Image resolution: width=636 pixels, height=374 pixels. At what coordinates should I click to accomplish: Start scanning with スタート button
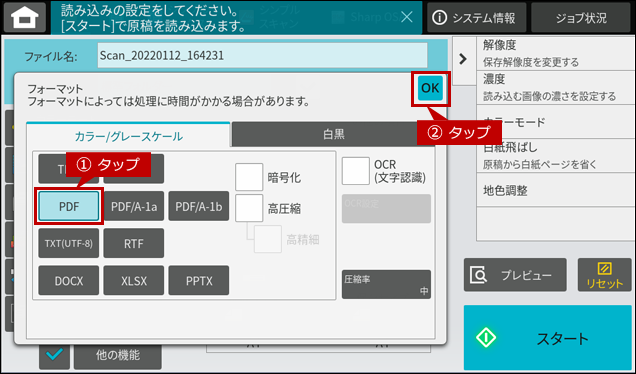click(x=548, y=338)
